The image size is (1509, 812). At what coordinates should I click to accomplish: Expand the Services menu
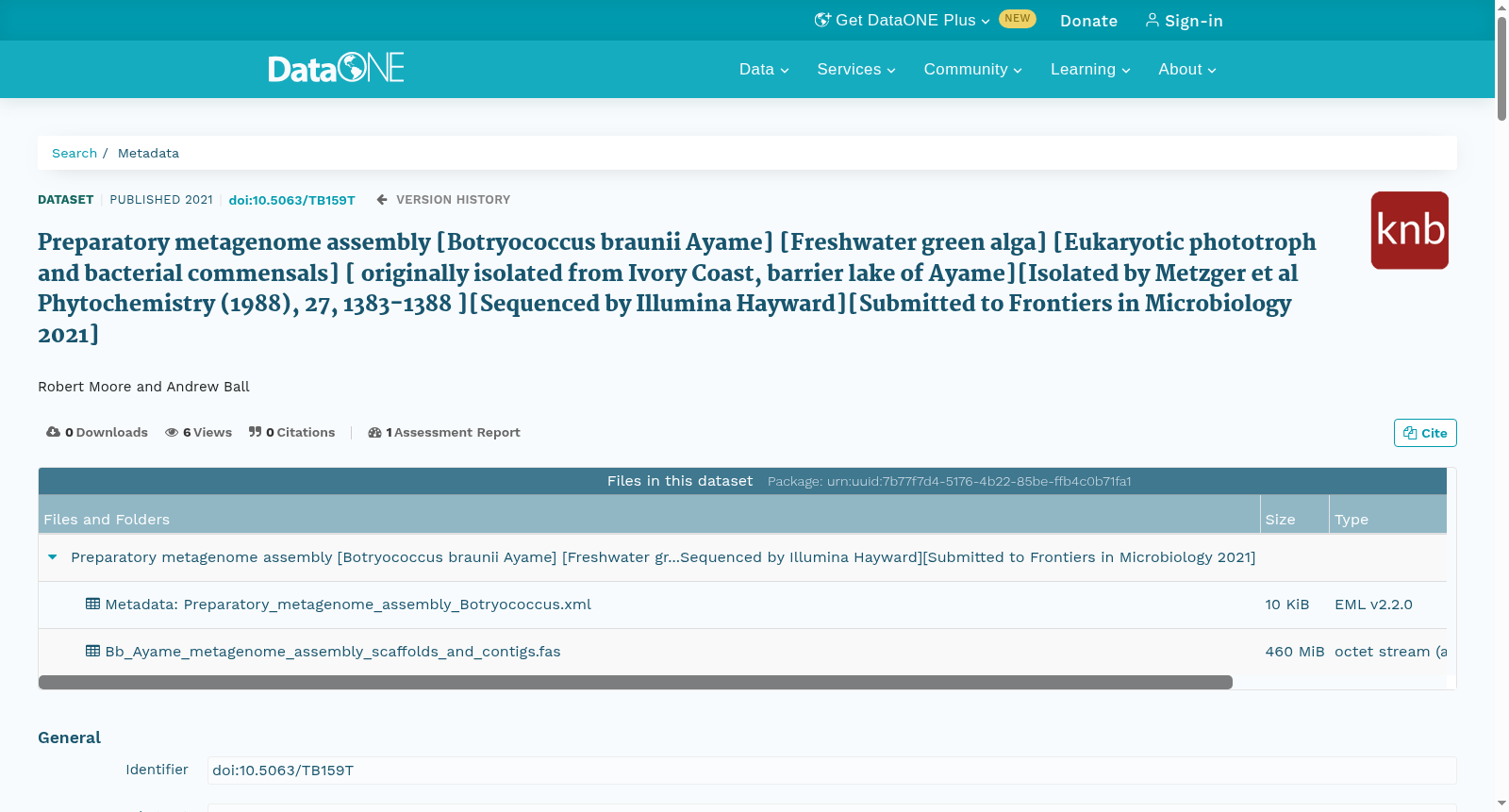856,69
